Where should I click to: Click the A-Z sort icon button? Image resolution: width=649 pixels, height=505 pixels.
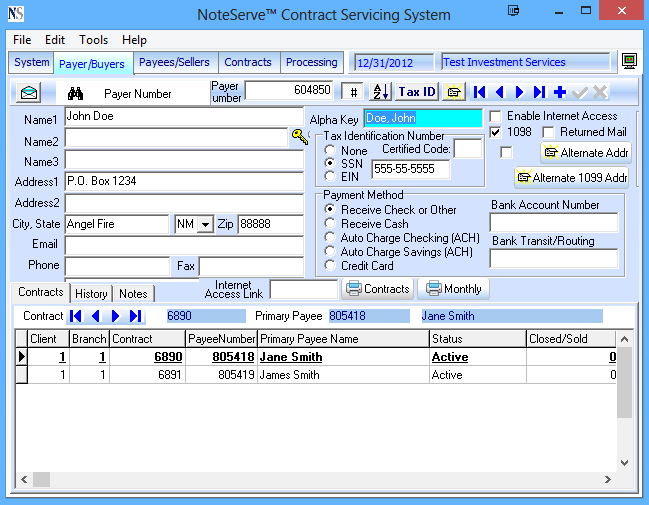tap(381, 92)
